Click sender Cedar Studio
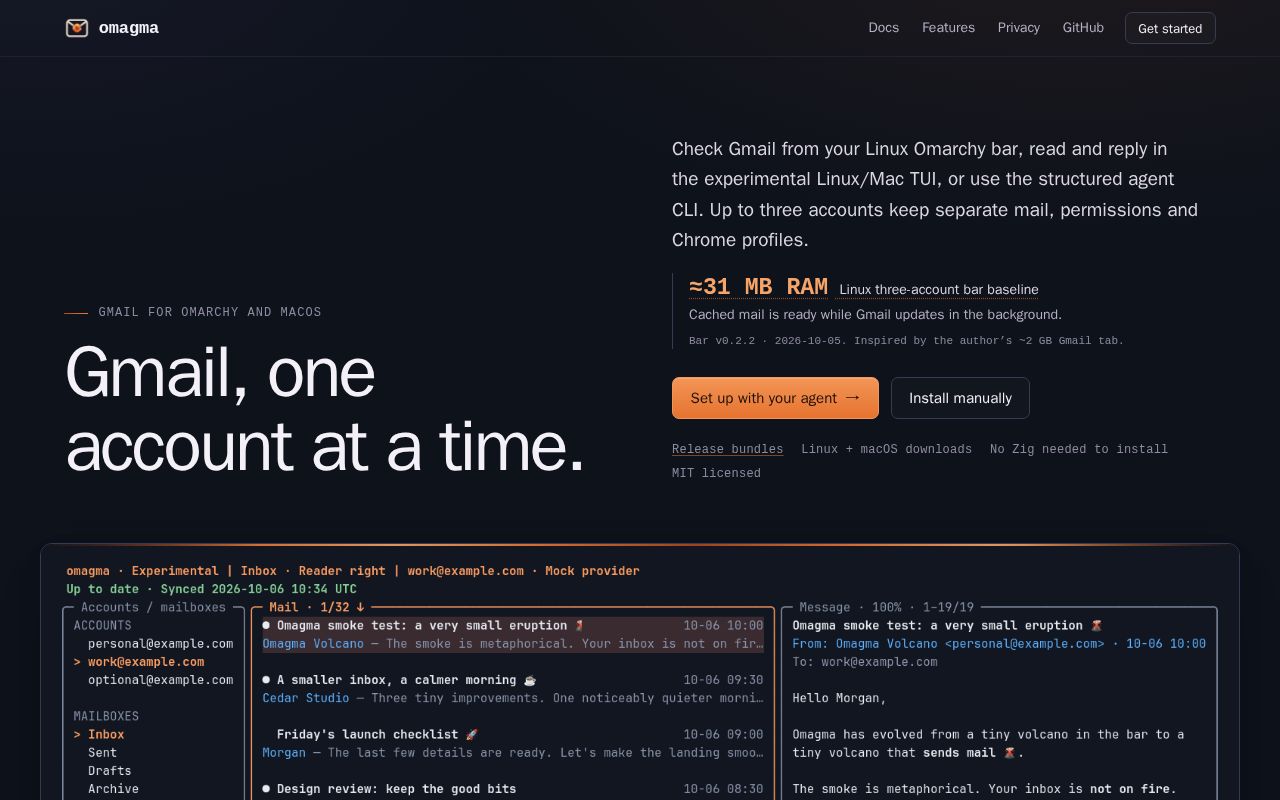The width and height of the screenshot is (1280, 800). (x=306, y=698)
